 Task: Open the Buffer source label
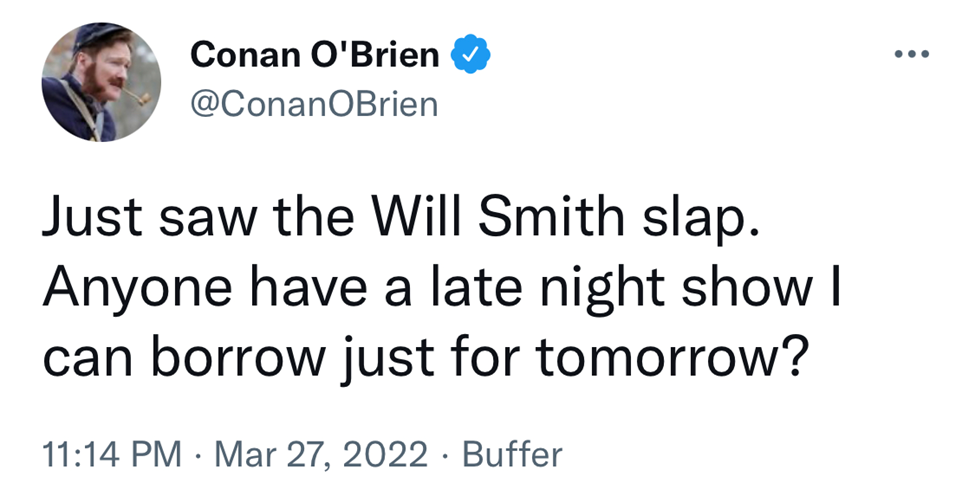(x=513, y=454)
